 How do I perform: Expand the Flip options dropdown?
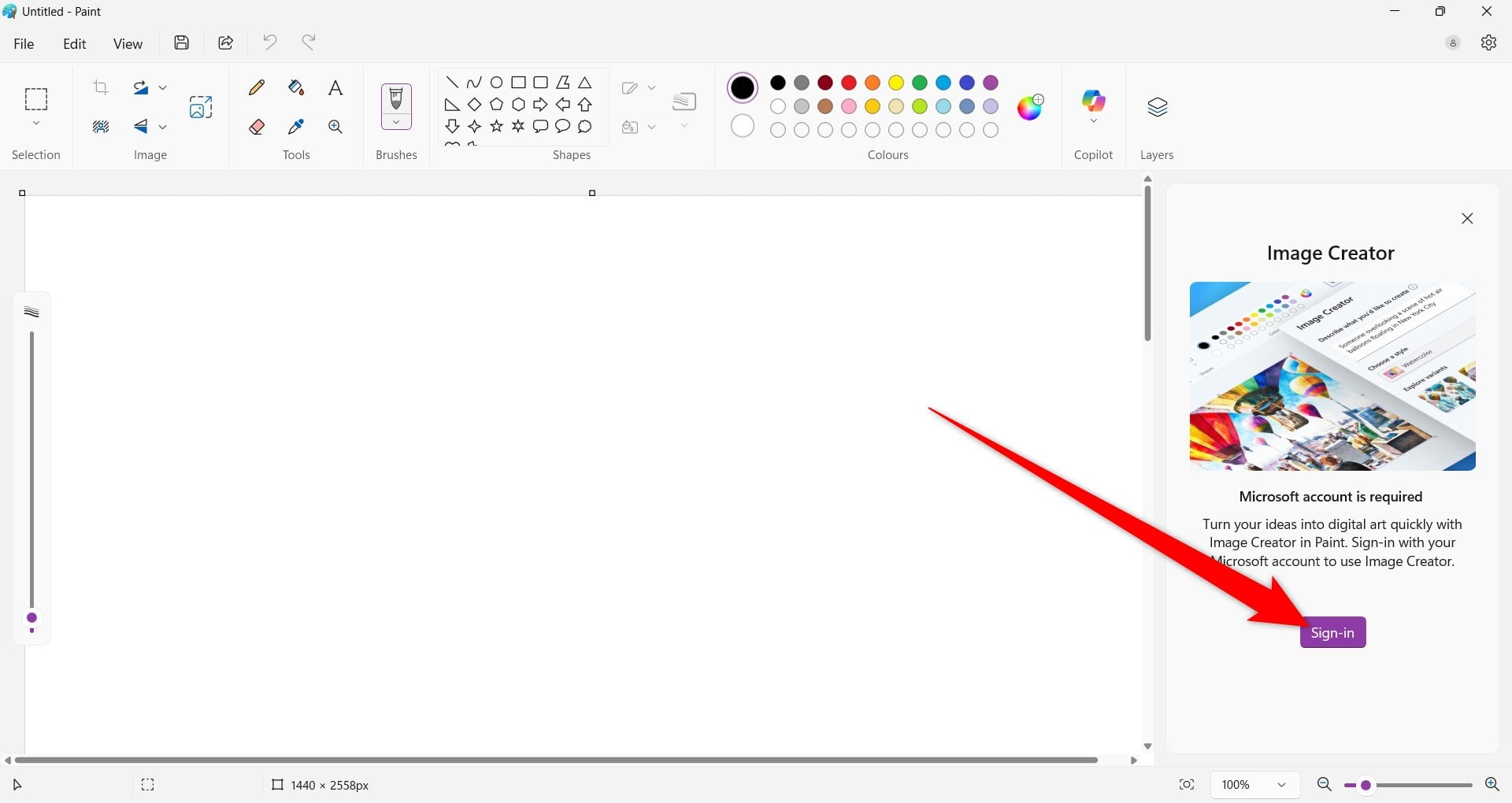(x=163, y=127)
